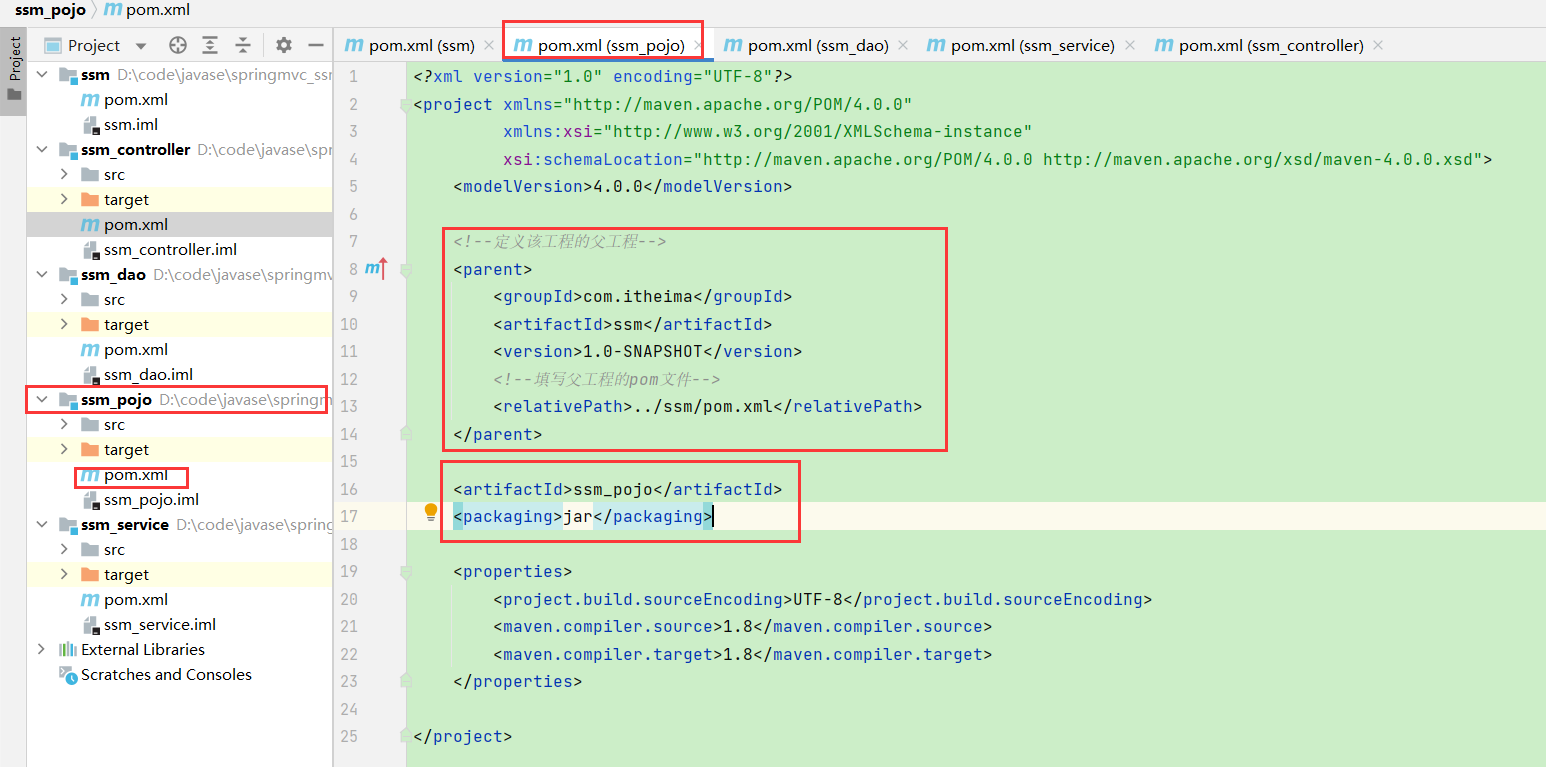Screen dimensions: 1546x767
Task: Click line number 25 in the gutter
Action: click(349, 736)
